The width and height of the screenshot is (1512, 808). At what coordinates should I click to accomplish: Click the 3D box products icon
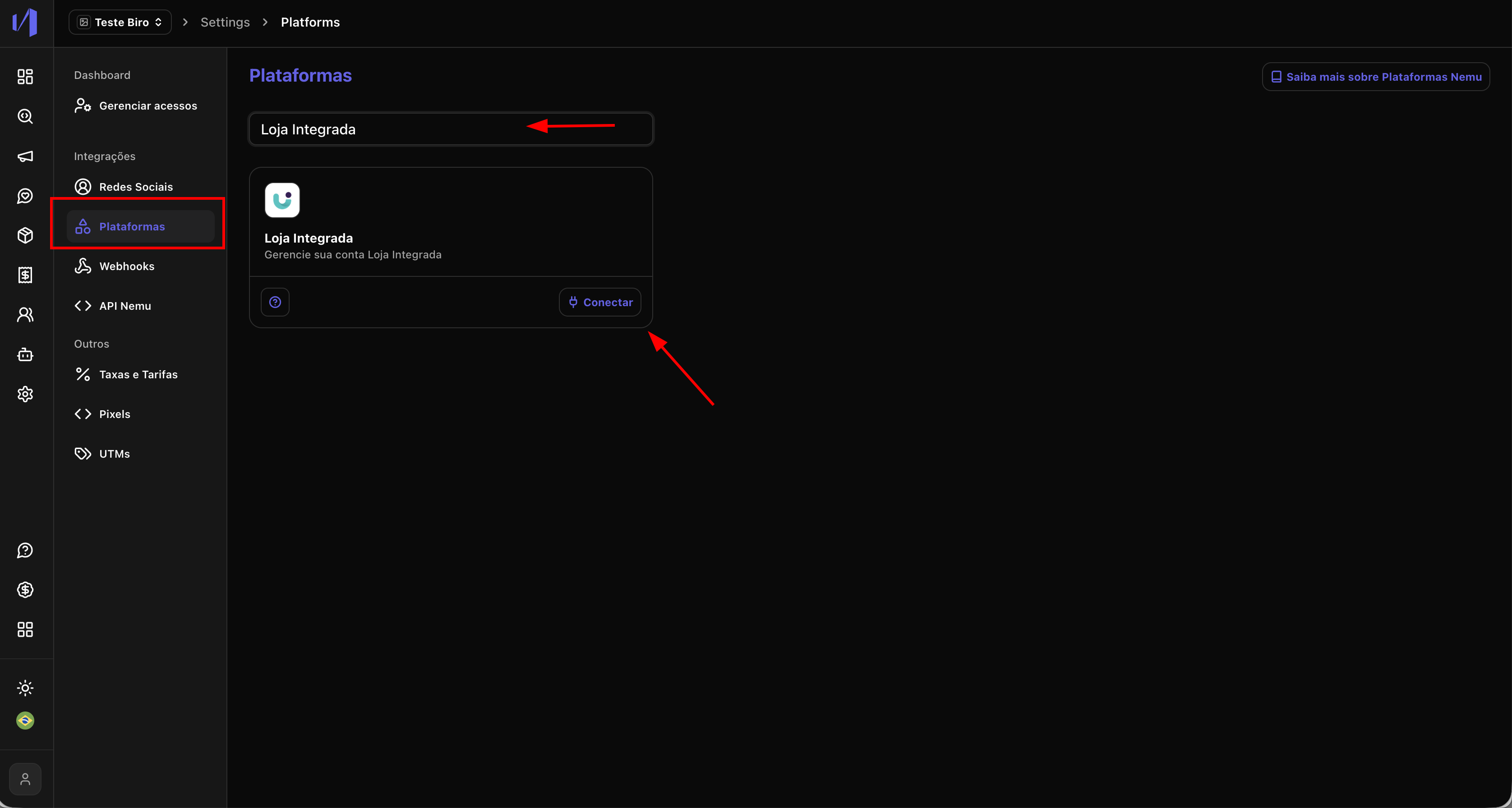pos(25,235)
